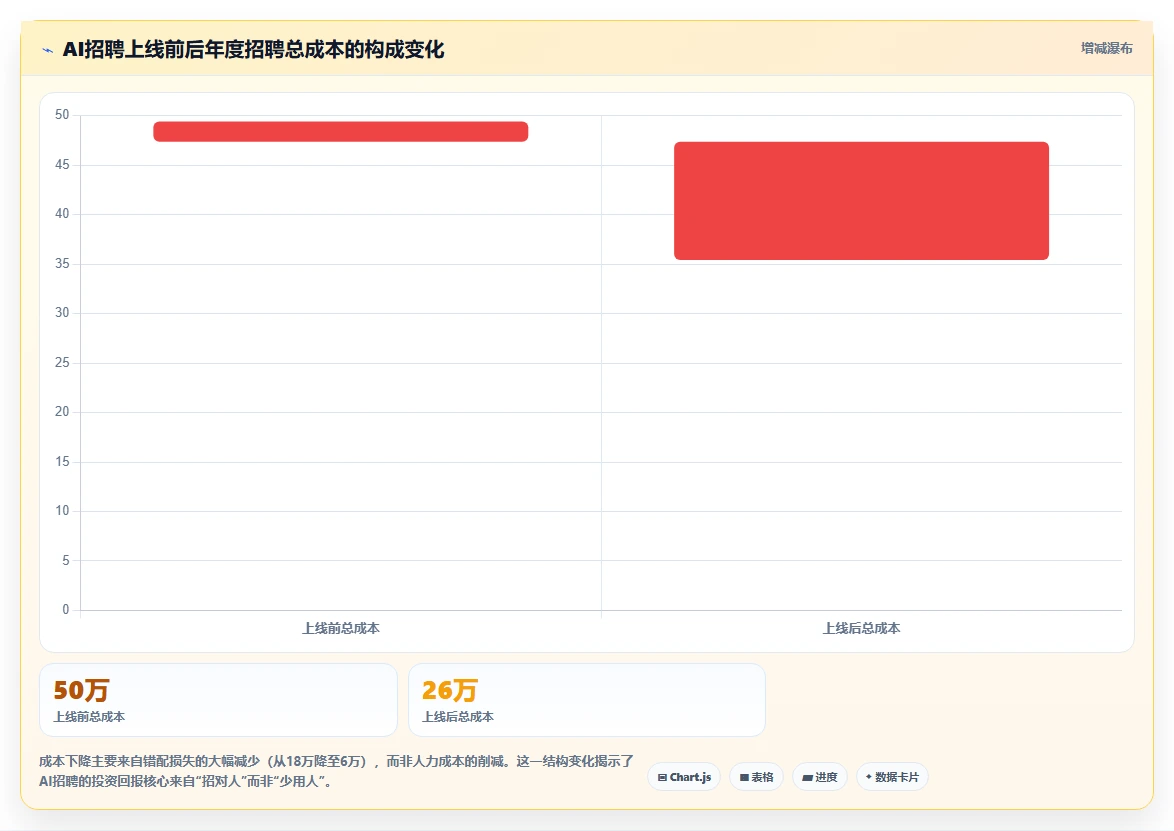
Task: Click the summary paragraph starting 成本下降主要来自
Action: pyautogui.click(x=336, y=771)
